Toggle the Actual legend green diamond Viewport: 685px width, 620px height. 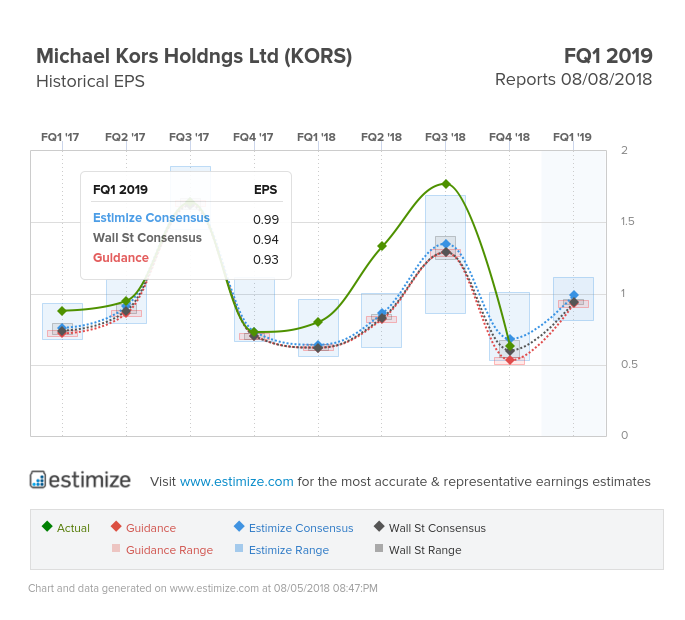47,526
